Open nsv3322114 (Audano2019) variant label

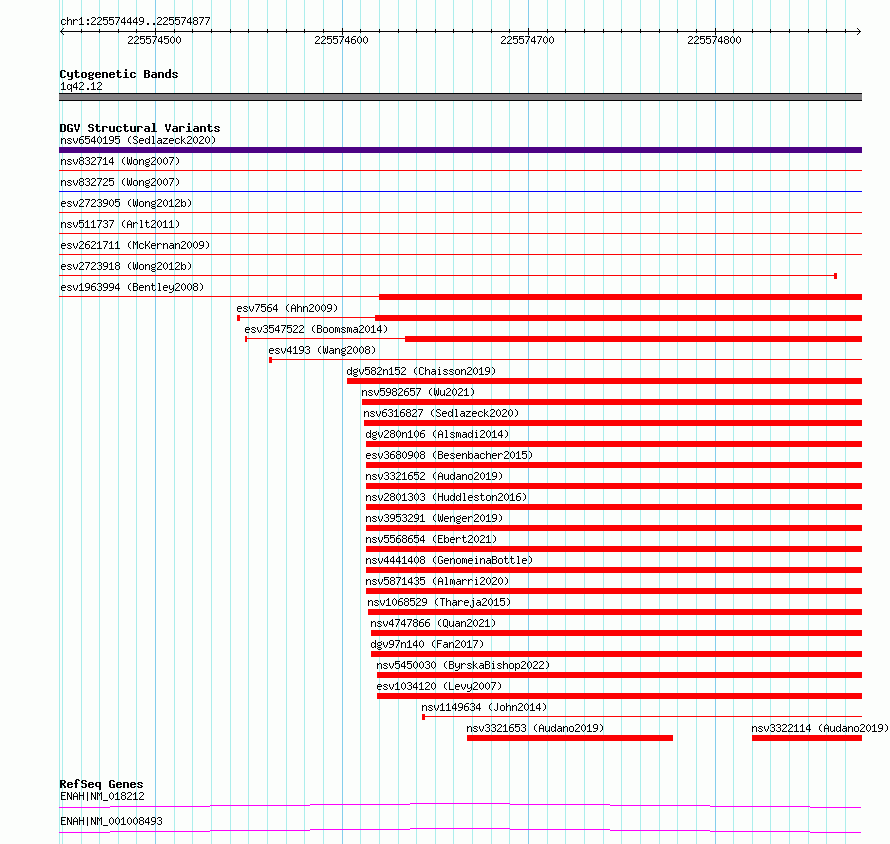click(820, 728)
